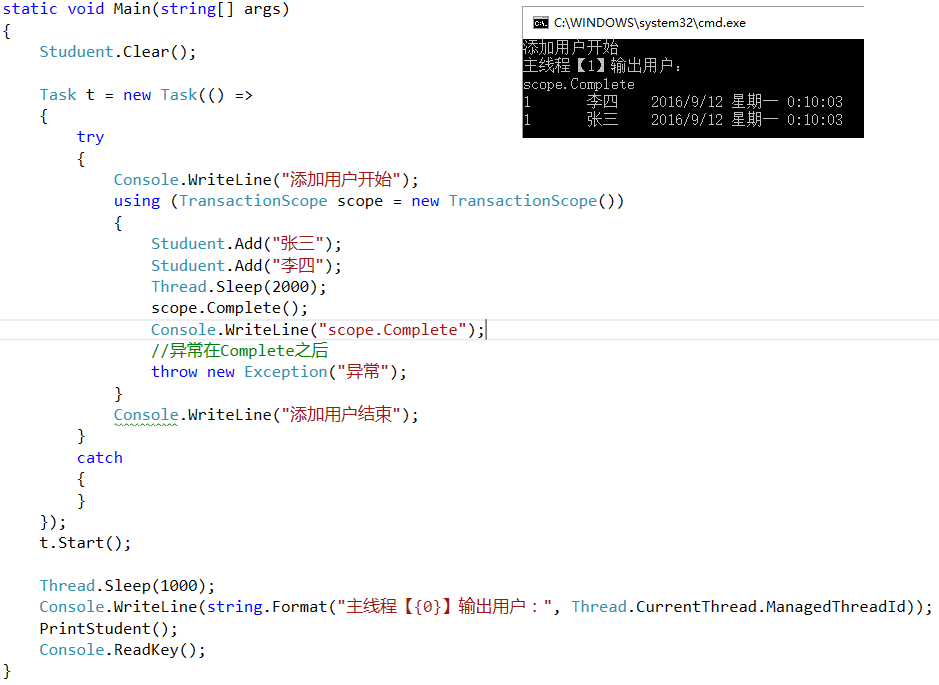The width and height of the screenshot is (939, 685).
Task: Click the 'Thread.Sleep(1000);' line
Action: coord(127,586)
